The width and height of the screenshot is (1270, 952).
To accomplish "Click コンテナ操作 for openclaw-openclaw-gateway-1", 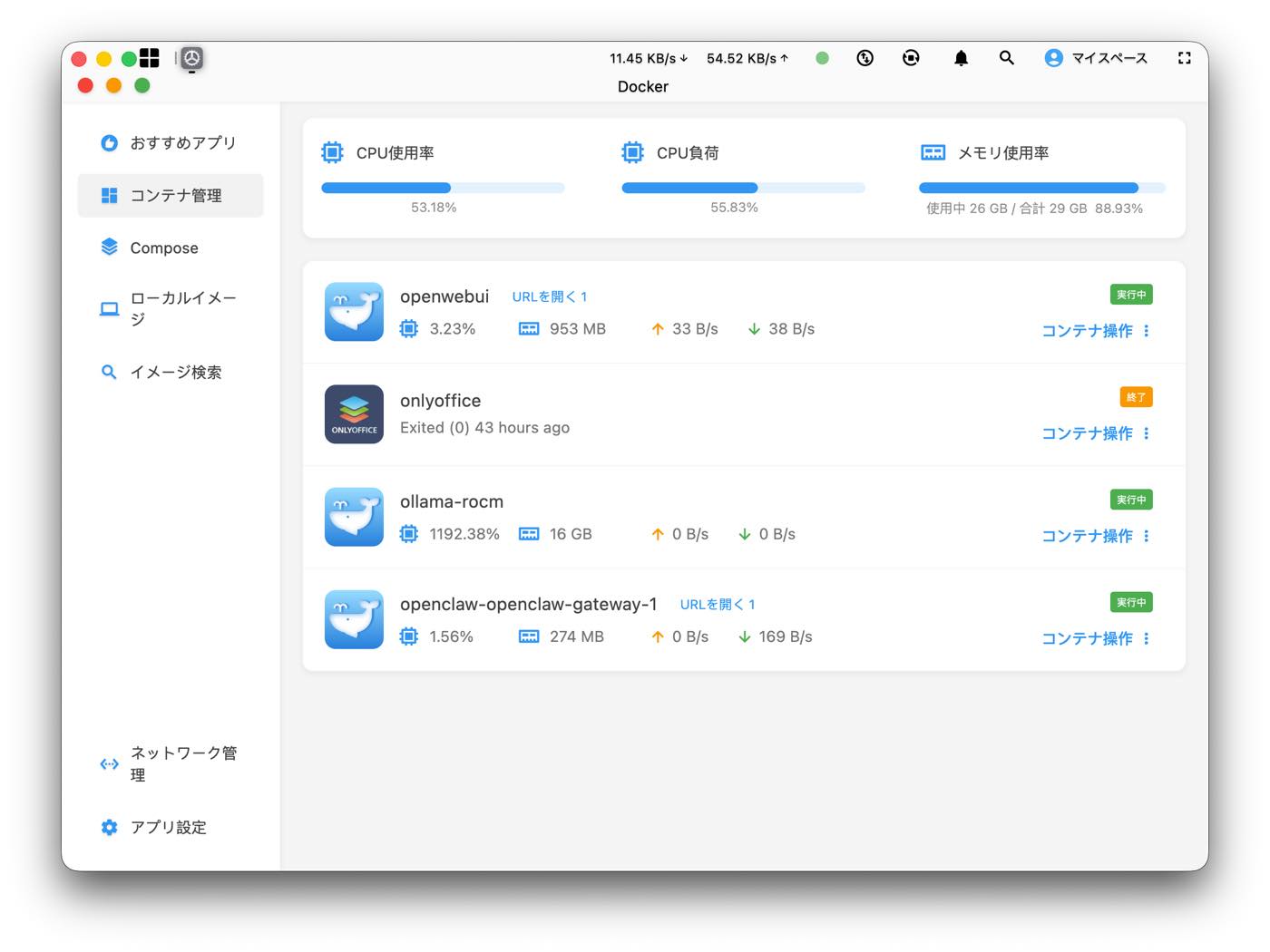I will click(1087, 638).
